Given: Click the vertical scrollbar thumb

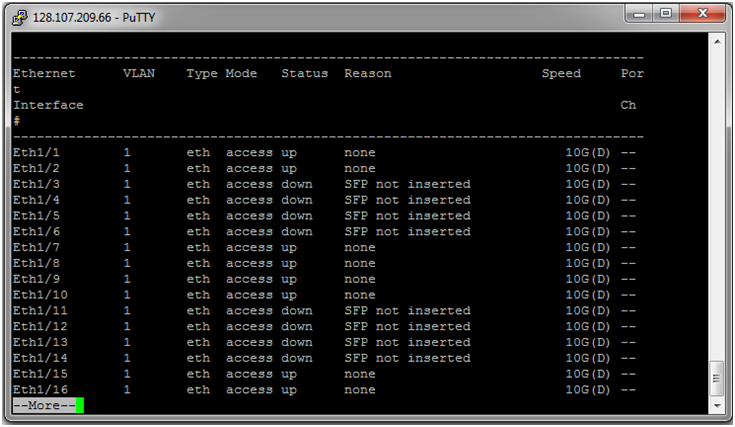Looking at the screenshot, I should coord(717,378).
